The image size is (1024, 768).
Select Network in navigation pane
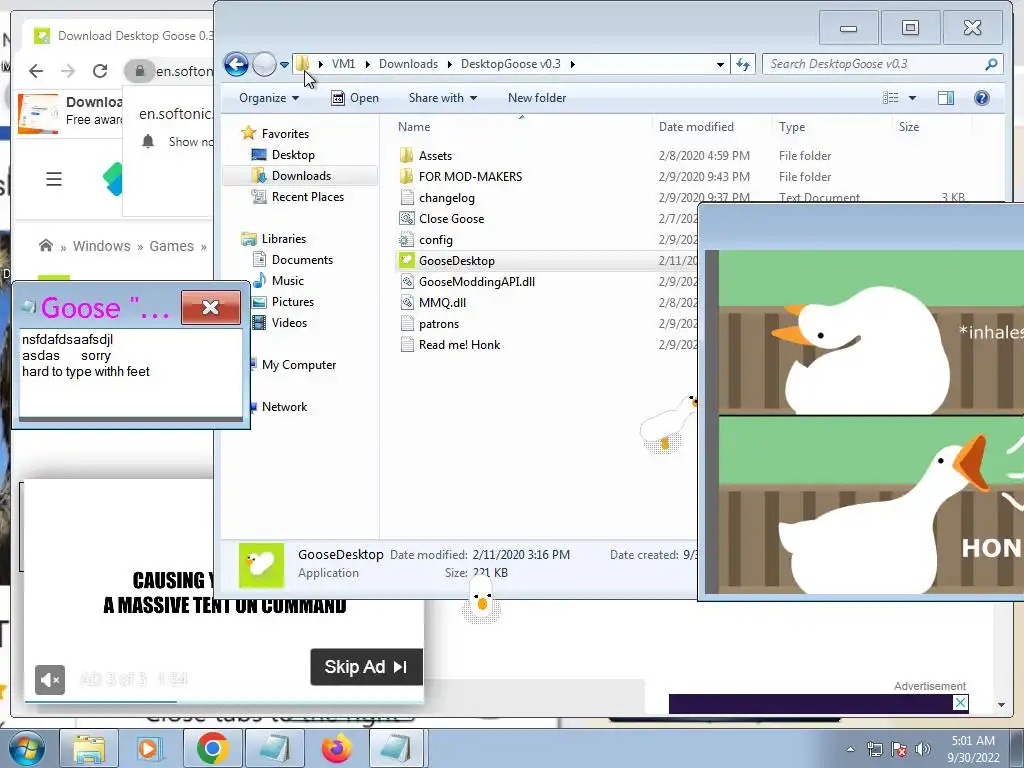pyautogui.click(x=284, y=407)
